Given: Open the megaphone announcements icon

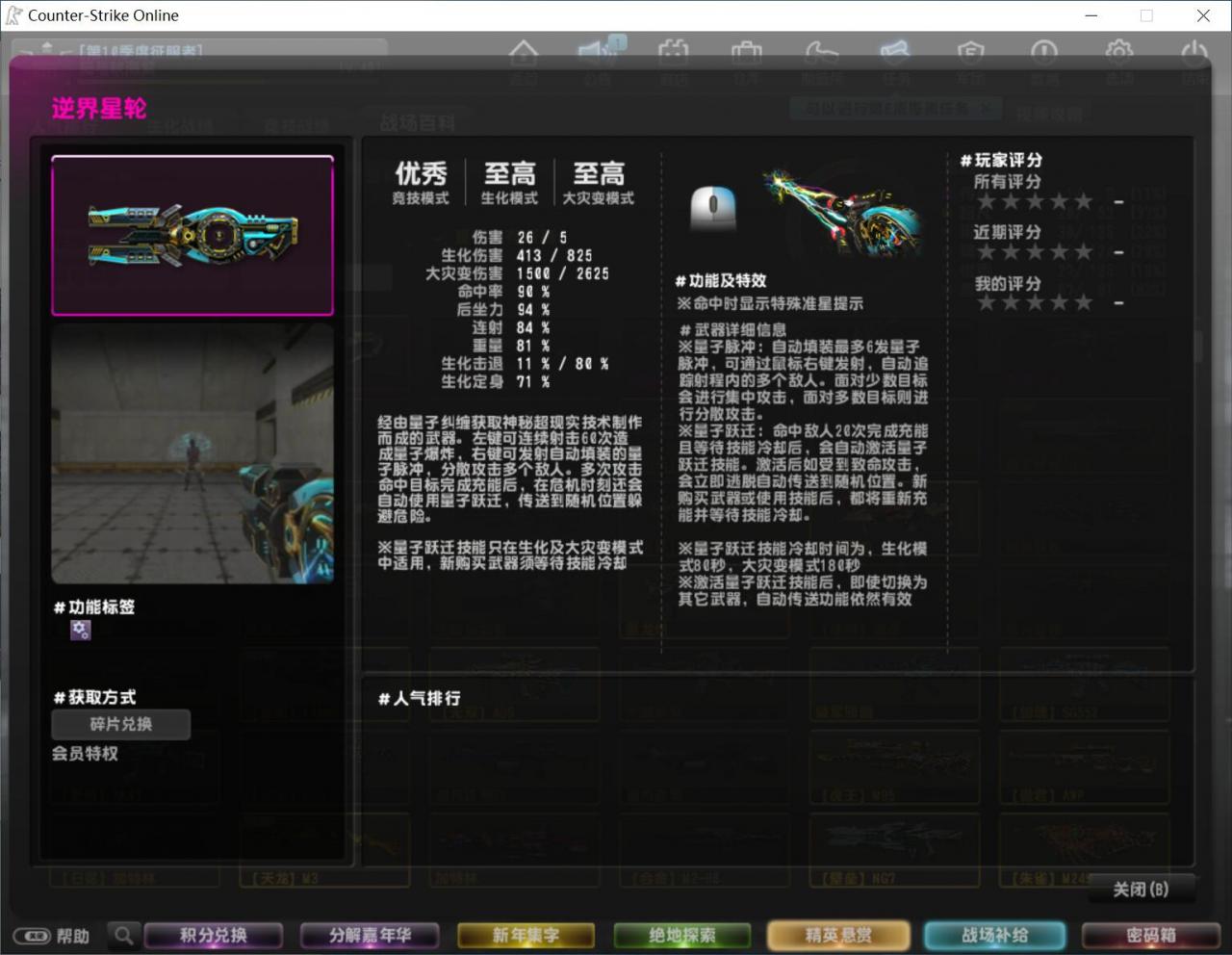Looking at the screenshot, I should click(598, 53).
